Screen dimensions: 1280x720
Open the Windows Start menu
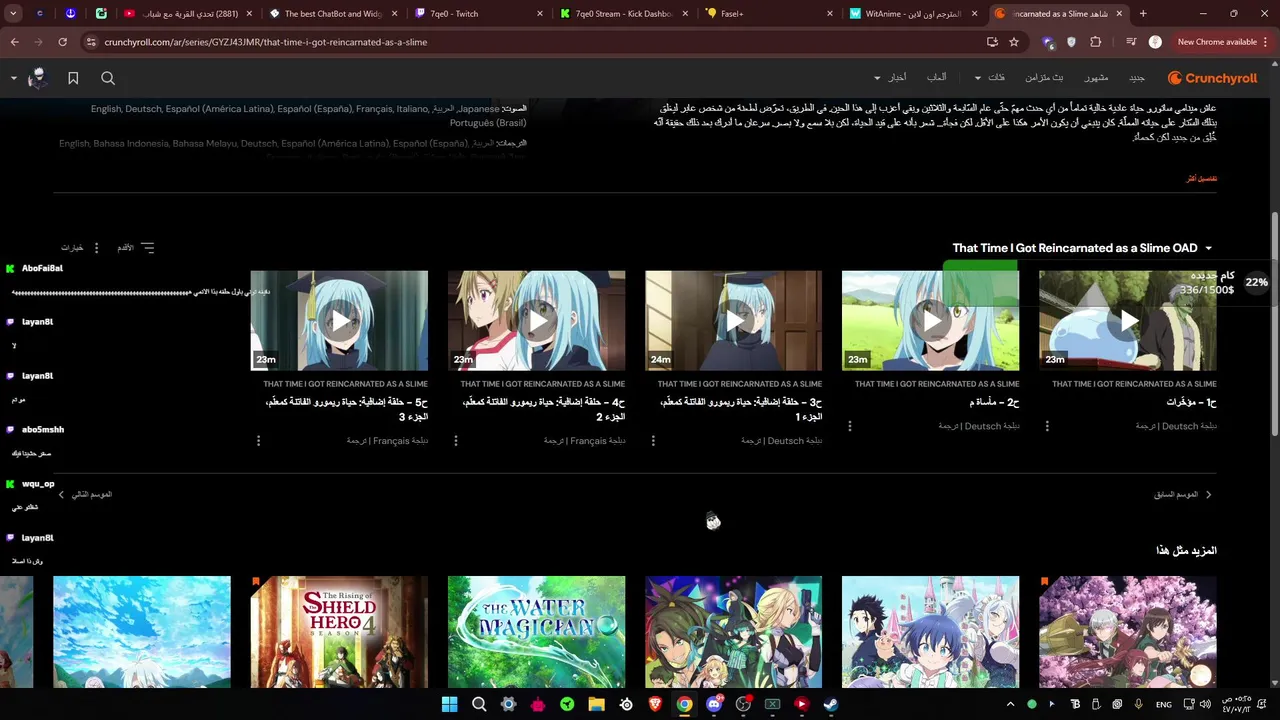pyautogui.click(x=449, y=704)
